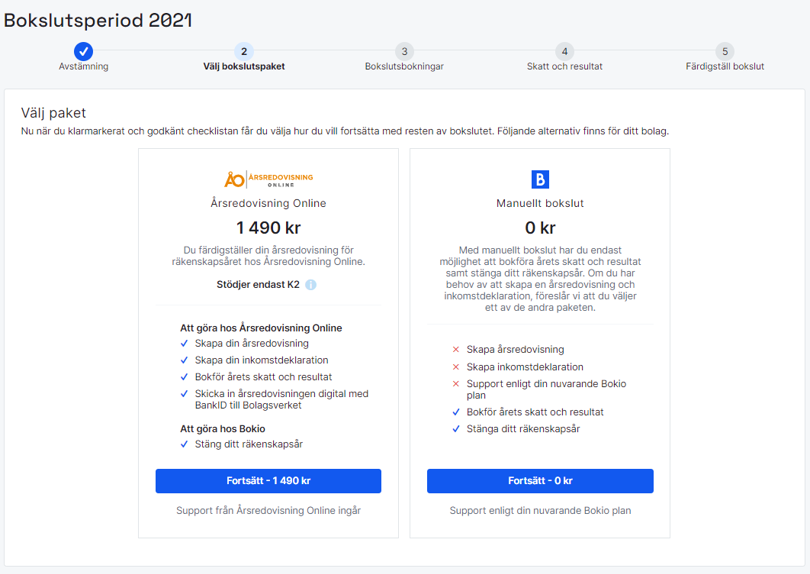Click the Årsredovisning Online orange logo
Image resolution: width=810 pixels, height=574 pixels.
[x=268, y=179]
